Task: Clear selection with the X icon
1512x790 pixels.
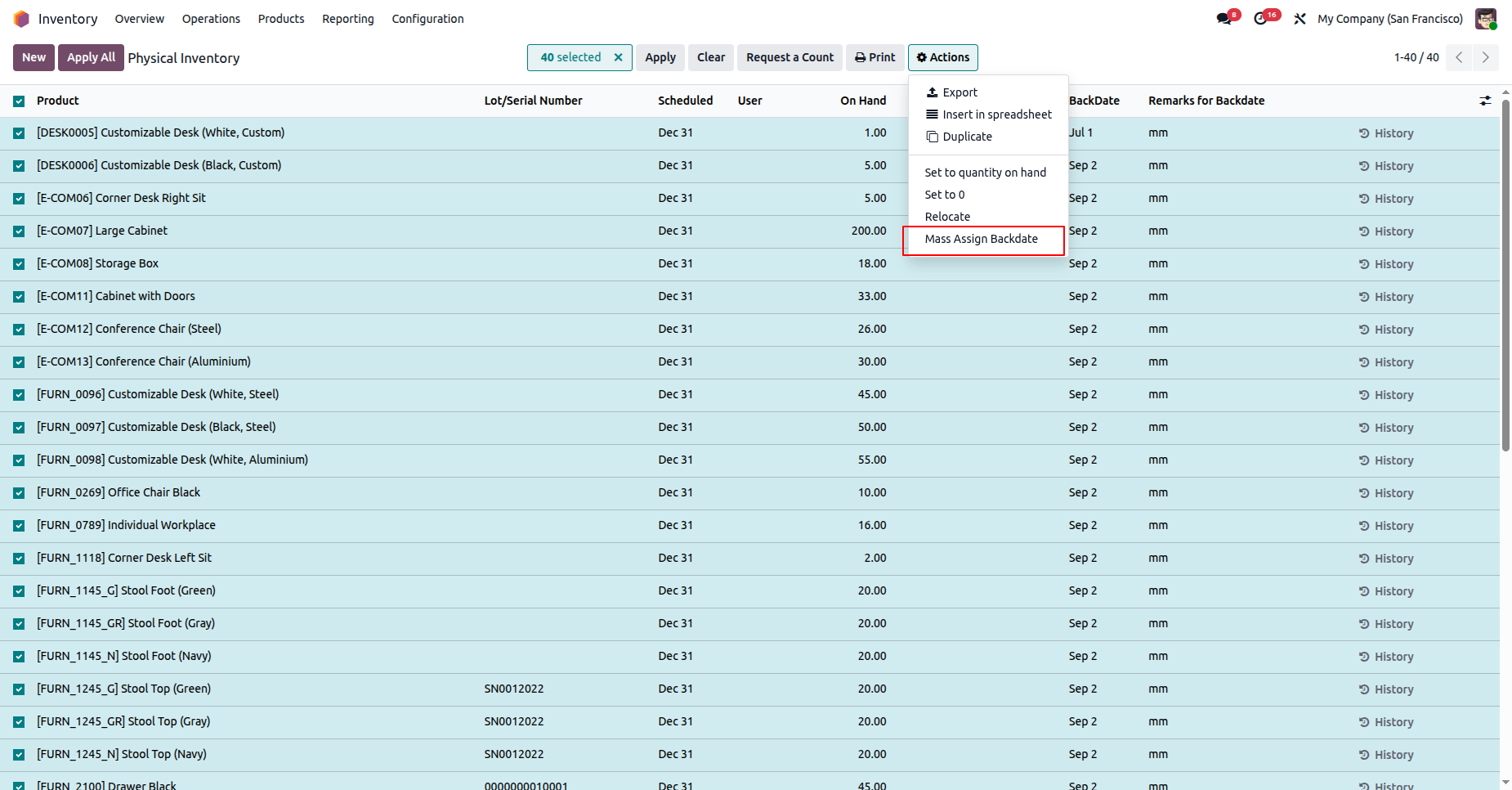Action: click(619, 57)
